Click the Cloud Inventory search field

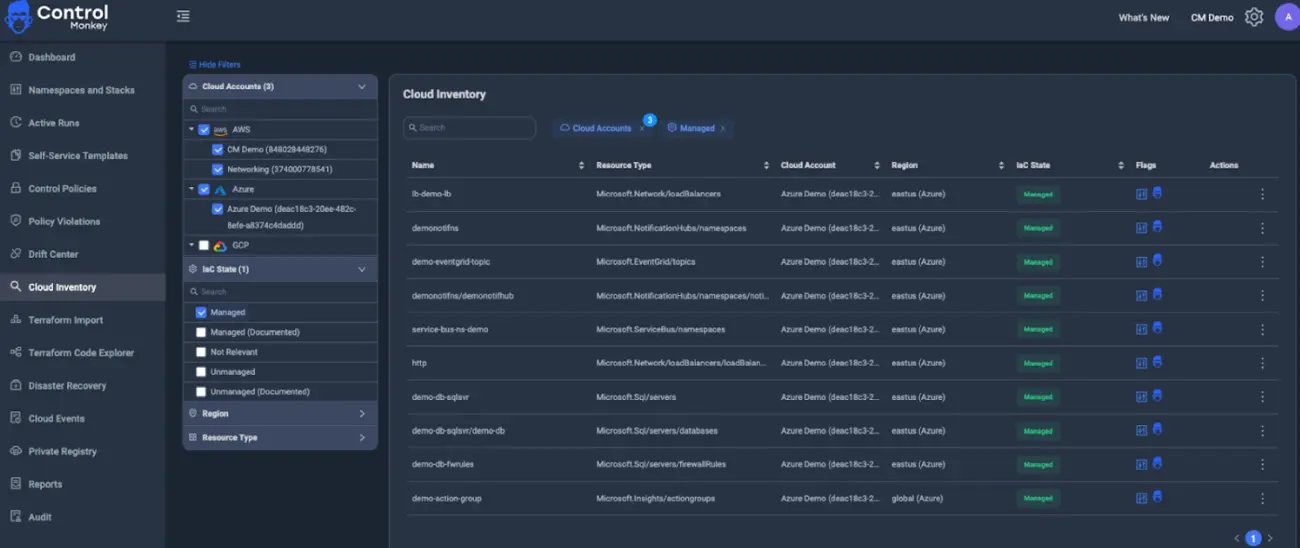[470, 128]
